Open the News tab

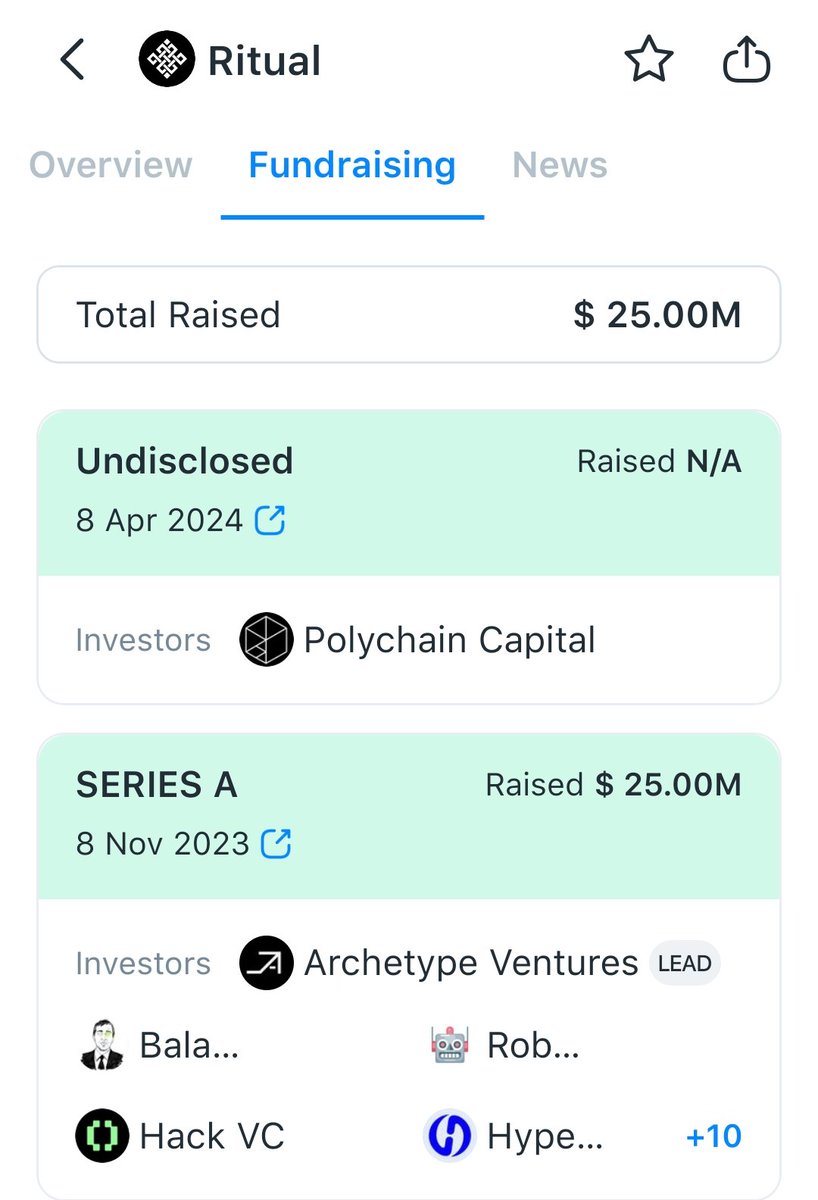pyautogui.click(x=560, y=165)
